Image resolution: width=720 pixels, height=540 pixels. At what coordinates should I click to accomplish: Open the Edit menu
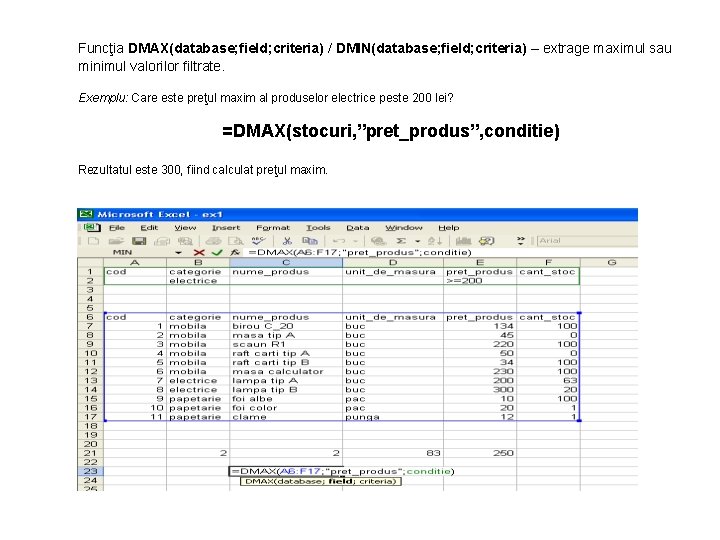(149, 228)
